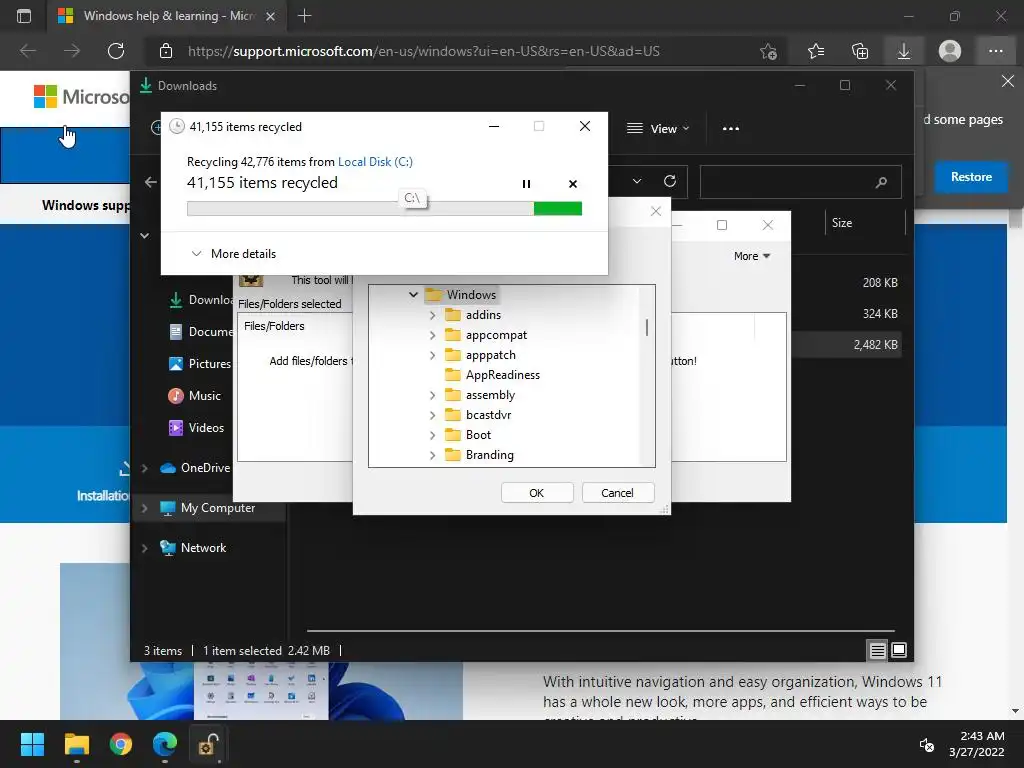Expand the bcastdvr folder
1024x768 pixels.
(x=432, y=415)
